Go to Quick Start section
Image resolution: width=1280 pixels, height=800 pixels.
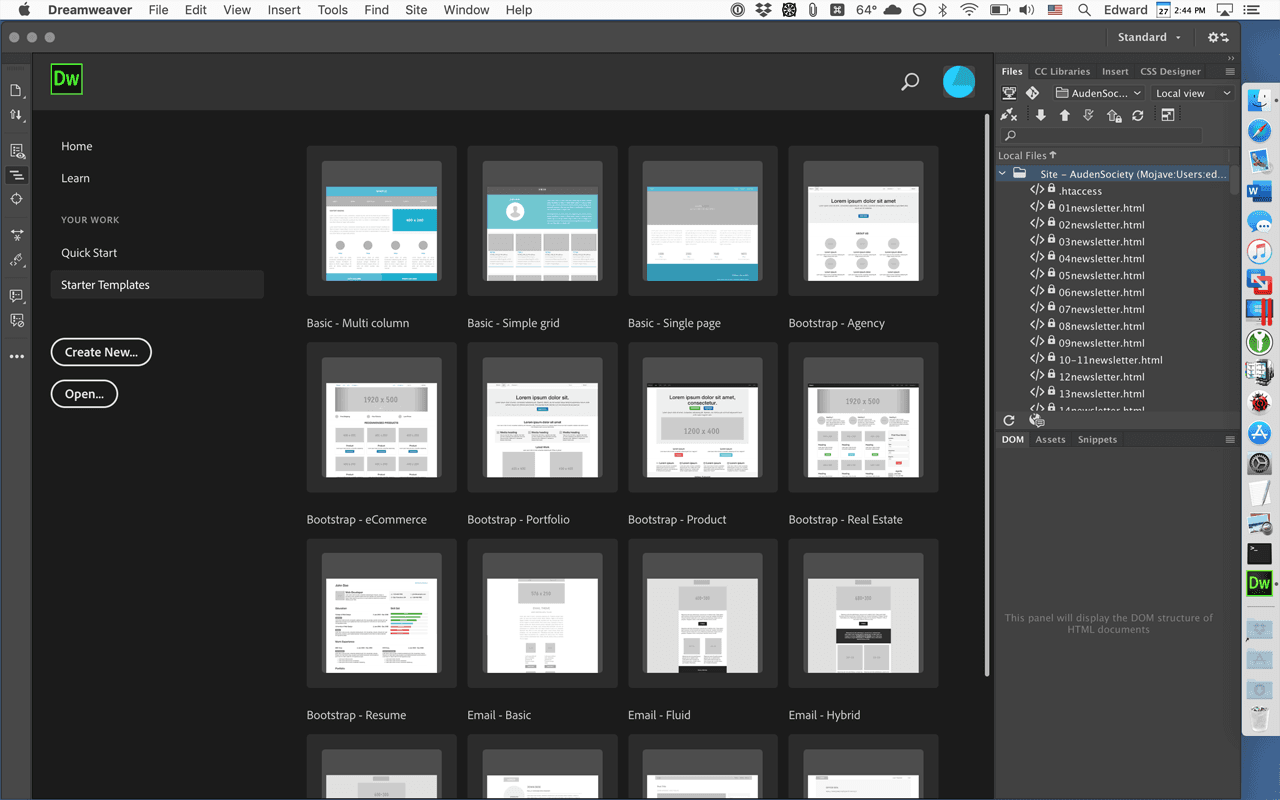click(x=89, y=253)
